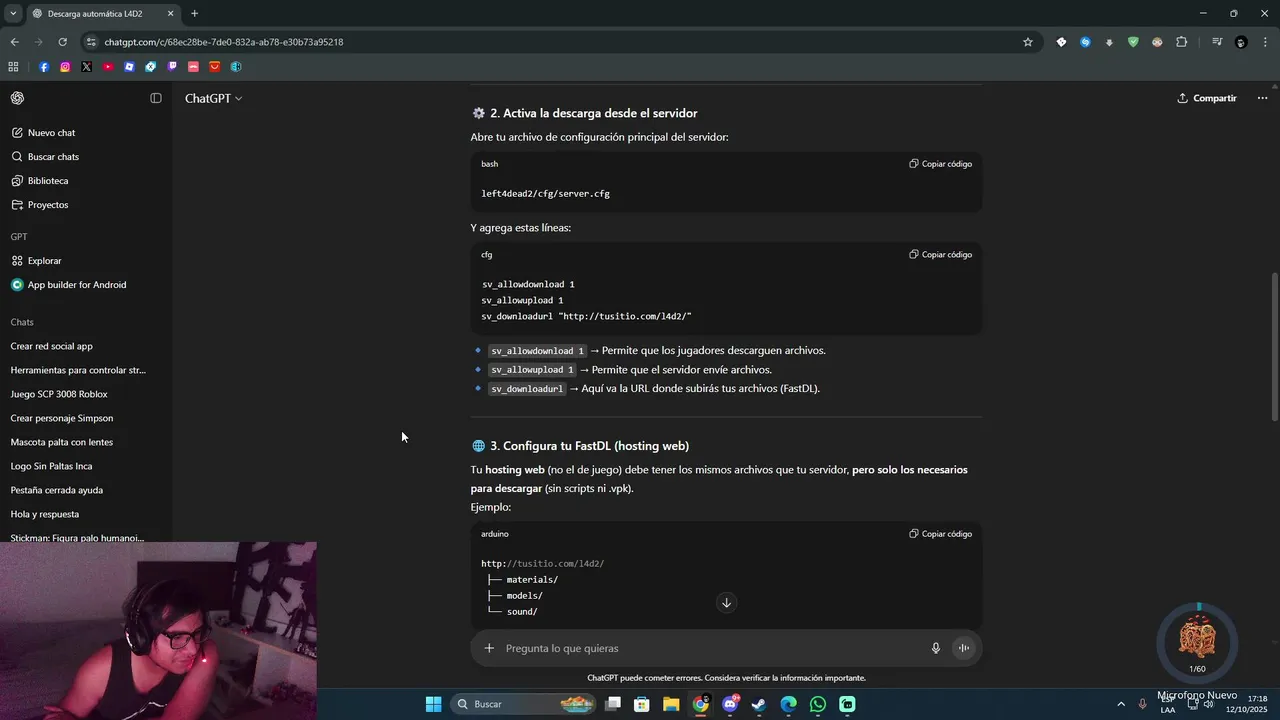Viewport: 1280px width, 720px height.
Task: Open the Chrome profile avatar
Action: [x=1241, y=42]
